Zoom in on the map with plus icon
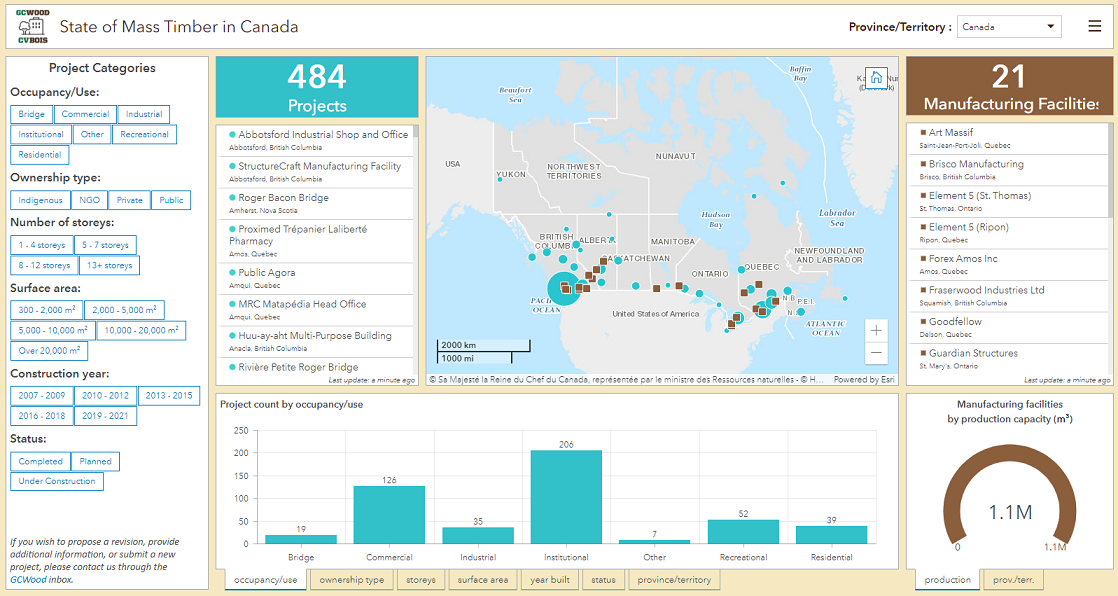 [876, 330]
